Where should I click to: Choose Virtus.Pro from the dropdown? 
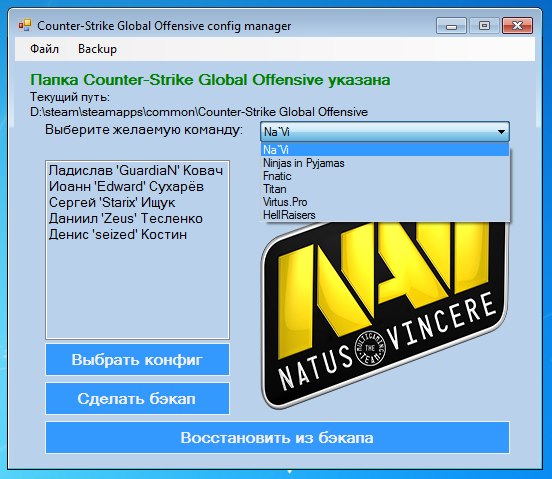(385, 202)
